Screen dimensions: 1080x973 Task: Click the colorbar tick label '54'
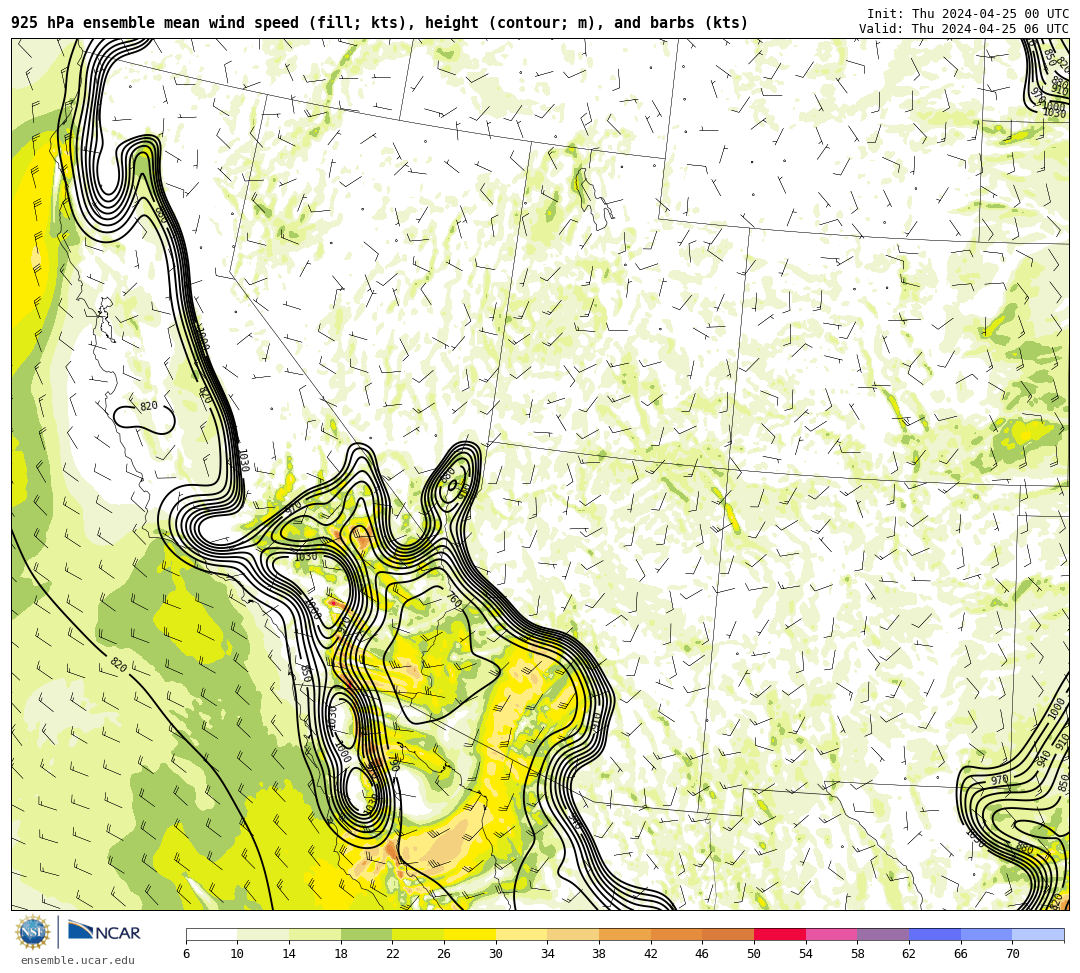pos(806,954)
